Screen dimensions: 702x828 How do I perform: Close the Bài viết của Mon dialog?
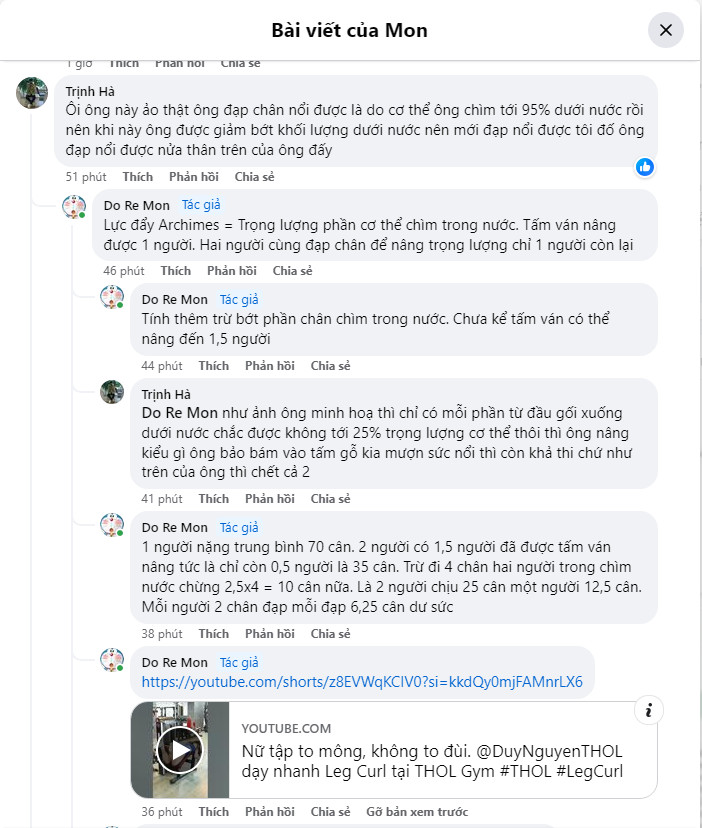[x=665, y=30]
